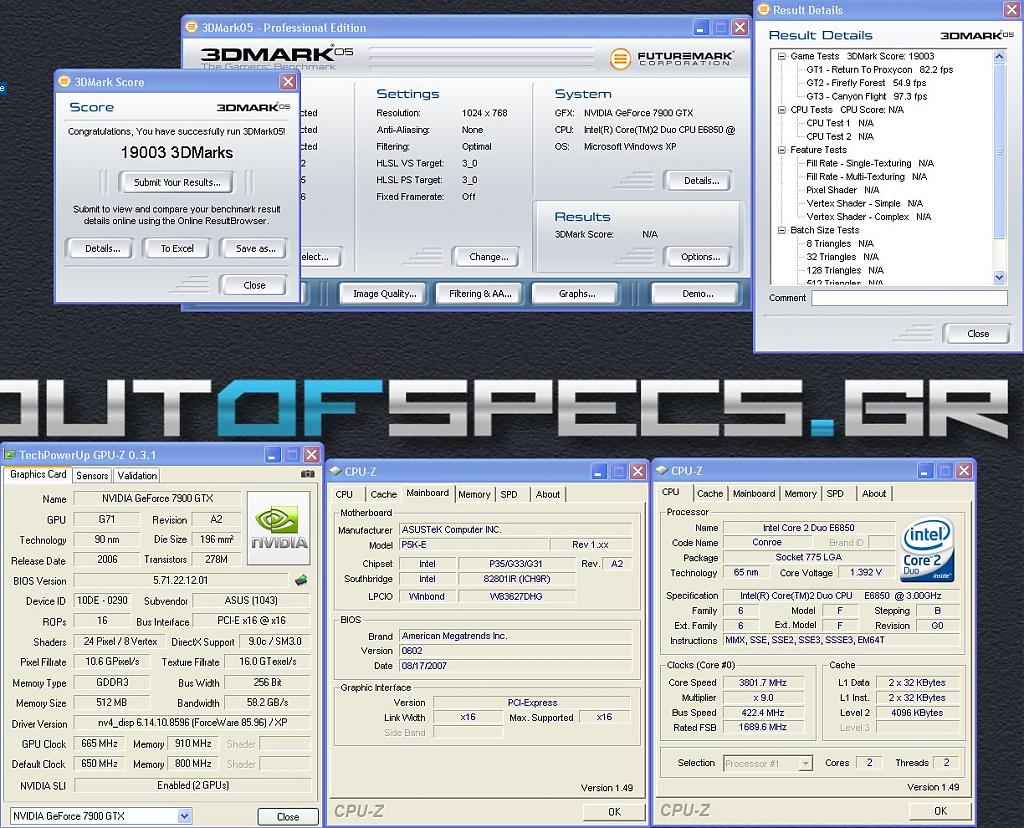Screen dimensions: 1024x828
Task: Select the Graphics Card tab in GPU-Z
Action: click(38, 474)
